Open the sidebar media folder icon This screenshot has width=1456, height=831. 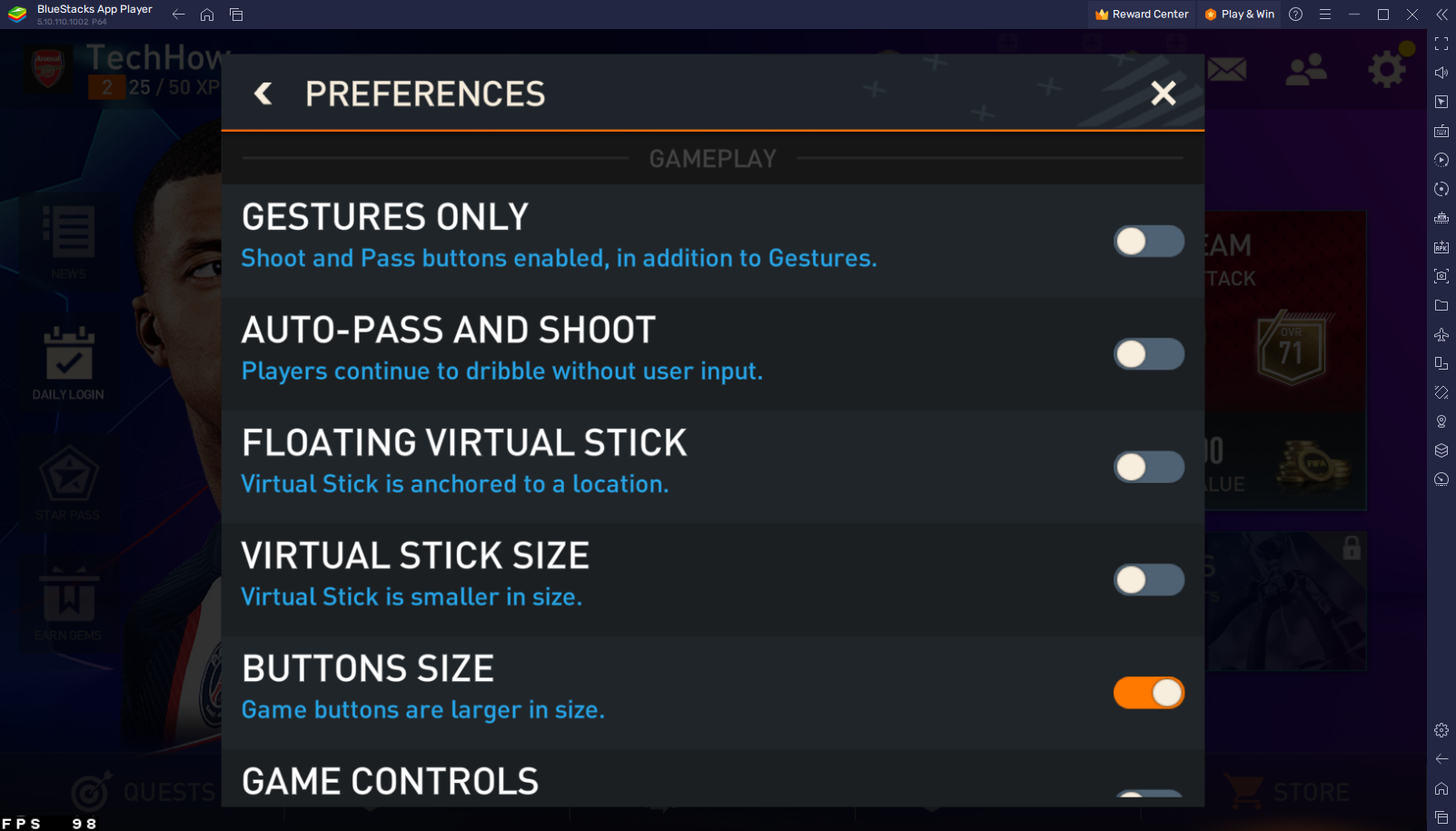pos(1441,305)
